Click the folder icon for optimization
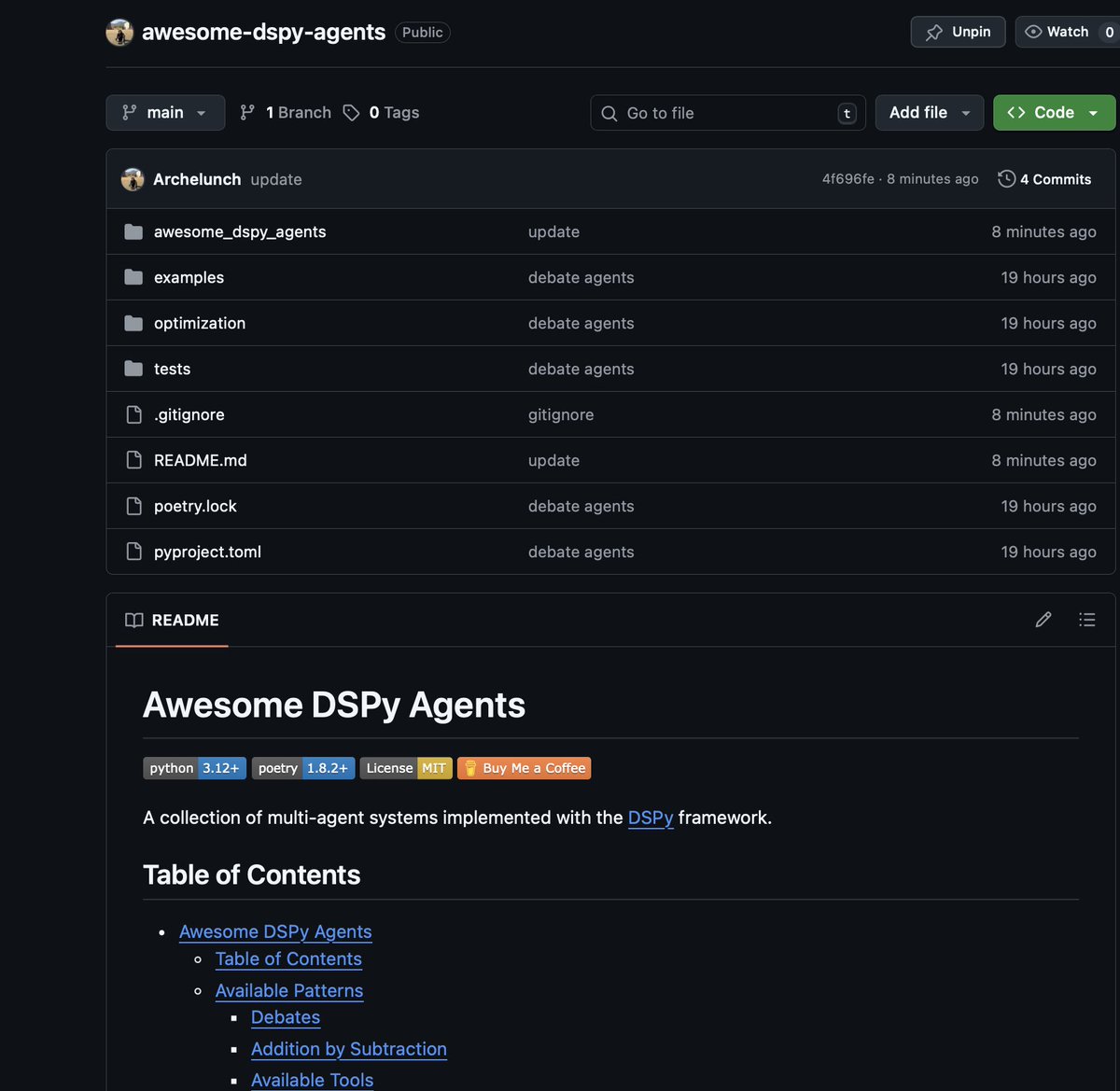 (133, 323)
